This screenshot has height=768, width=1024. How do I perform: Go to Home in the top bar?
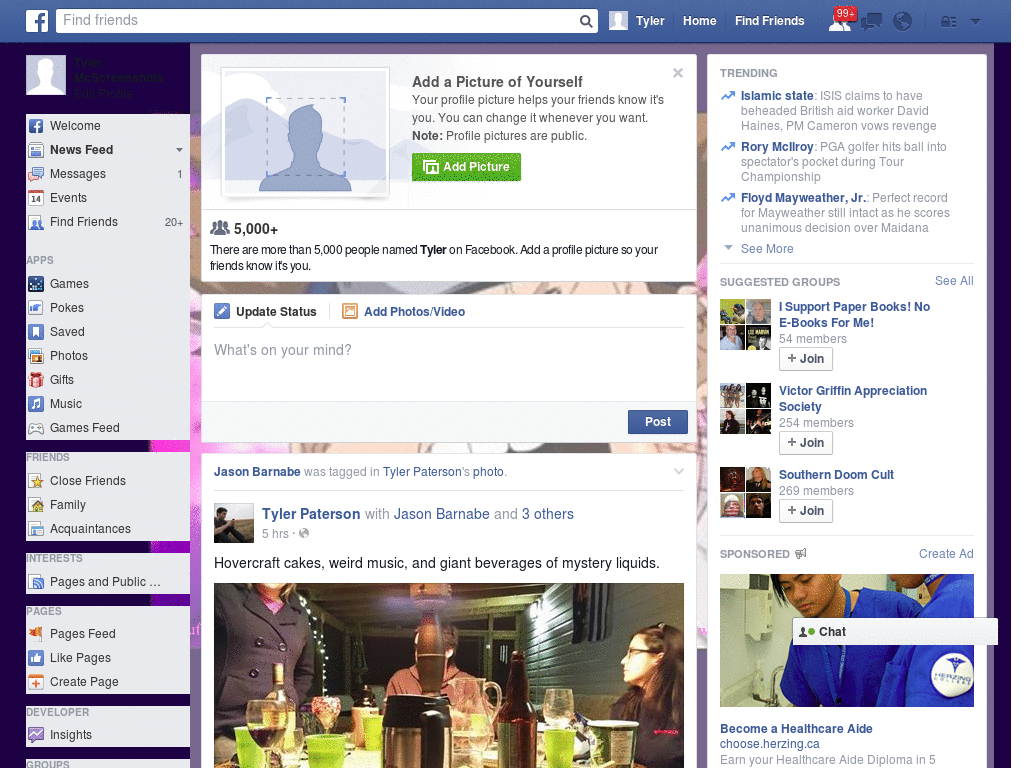click(699, 21)
